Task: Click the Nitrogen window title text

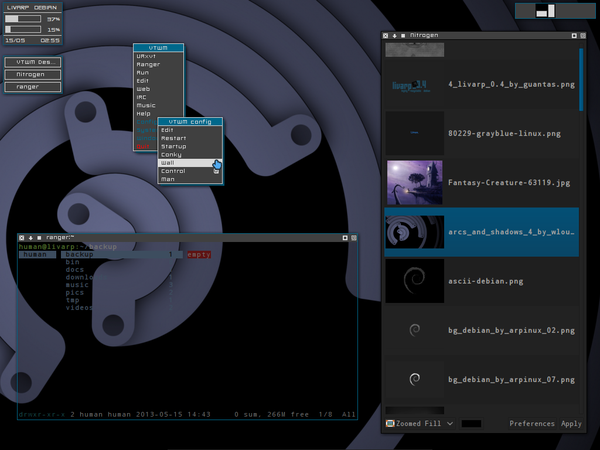Action: [424, 35]
